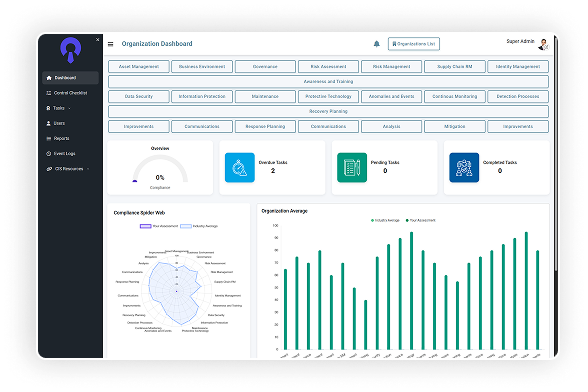Viewport: 588px width, 392px height.
Task: Select the Governance category button
Action: (x=265, y=66)
